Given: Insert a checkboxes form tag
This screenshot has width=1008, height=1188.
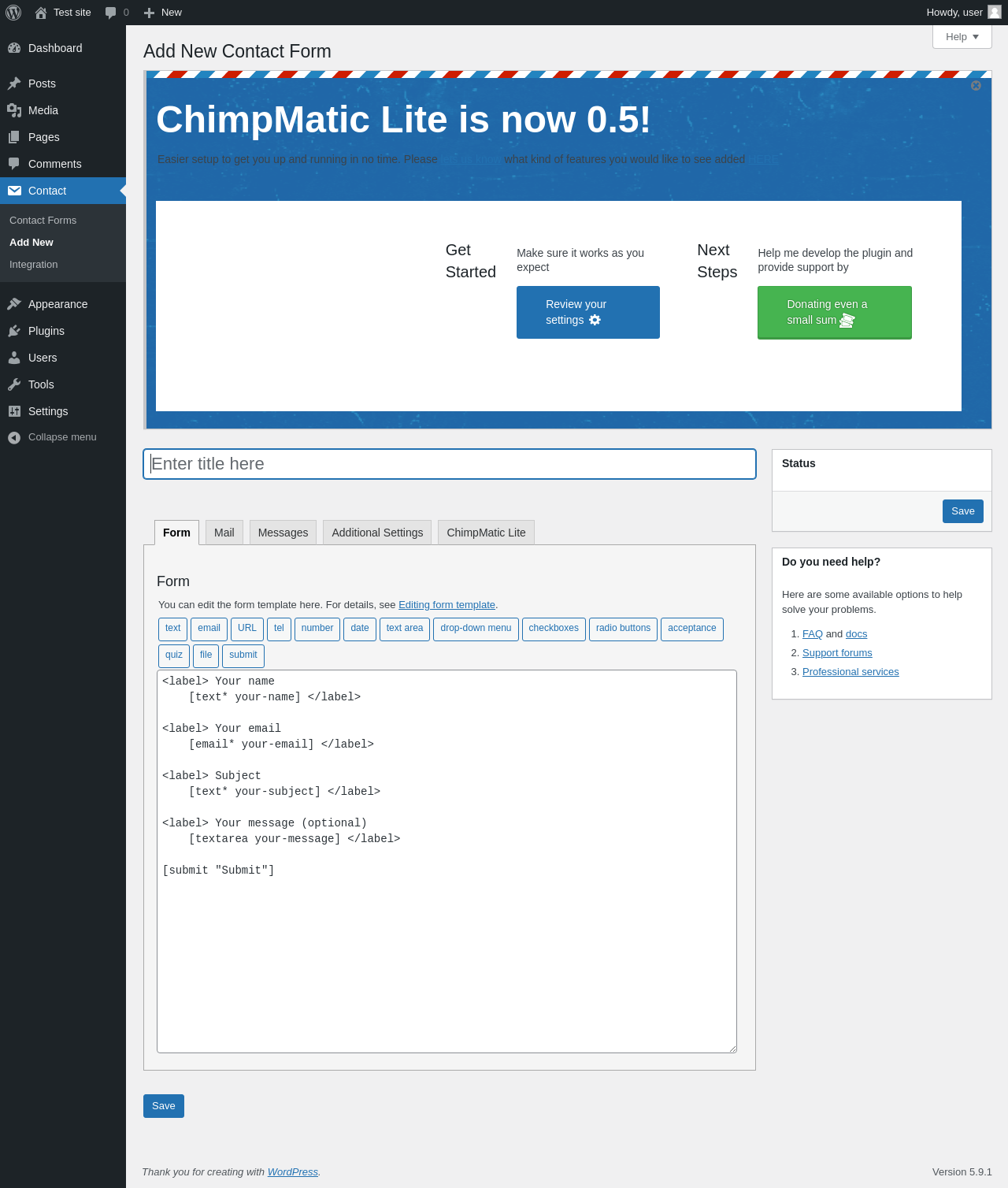Looking at the screenshot, I should tap(554, 629).
